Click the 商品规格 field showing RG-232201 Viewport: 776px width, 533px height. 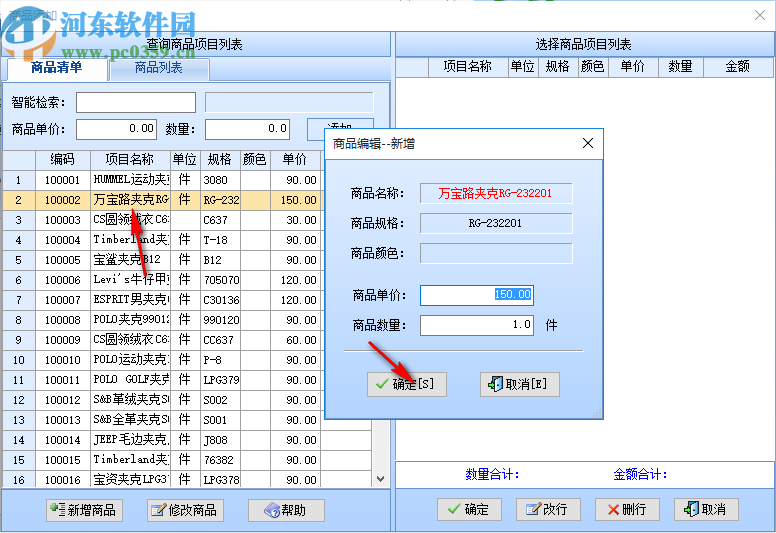click(496, 223)
